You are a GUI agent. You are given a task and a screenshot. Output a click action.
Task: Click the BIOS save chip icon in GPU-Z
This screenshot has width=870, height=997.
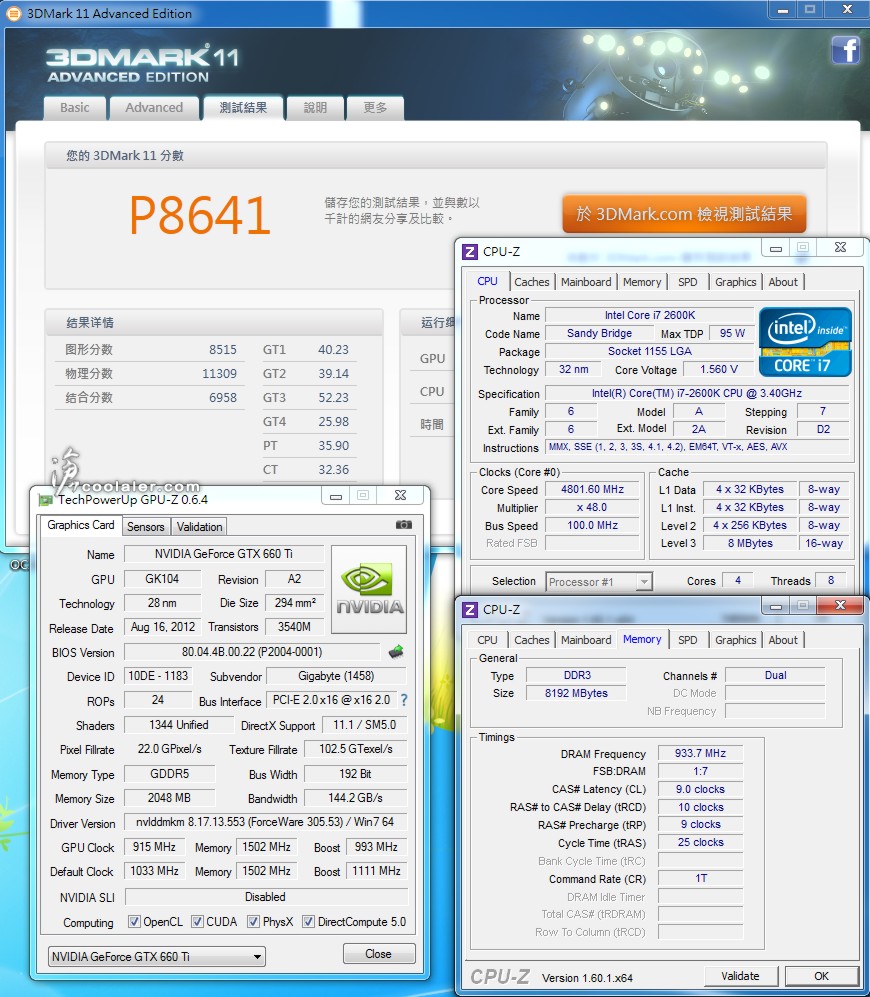coord(396,651)
